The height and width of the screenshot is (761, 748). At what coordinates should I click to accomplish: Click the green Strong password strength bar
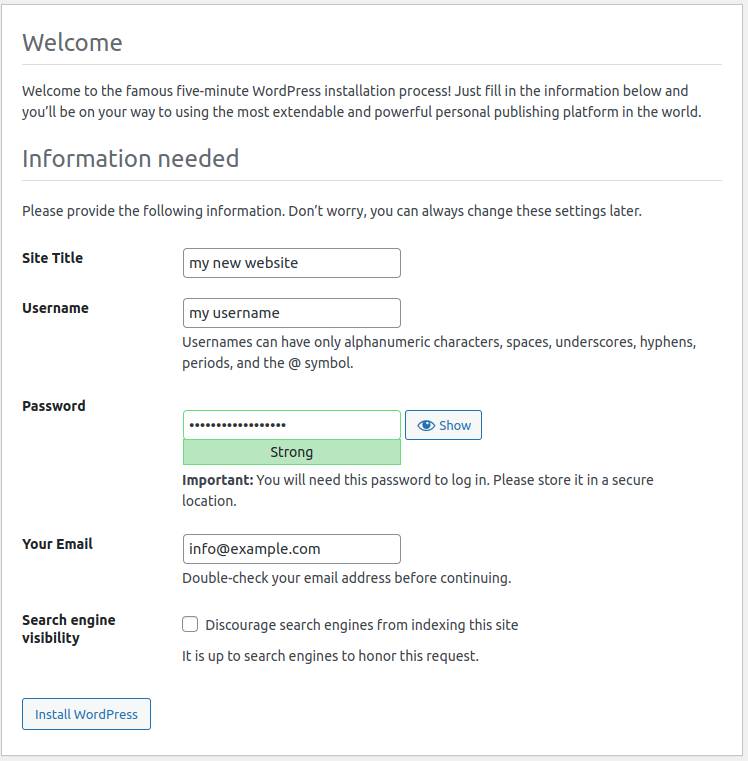[x=292, y=452]
